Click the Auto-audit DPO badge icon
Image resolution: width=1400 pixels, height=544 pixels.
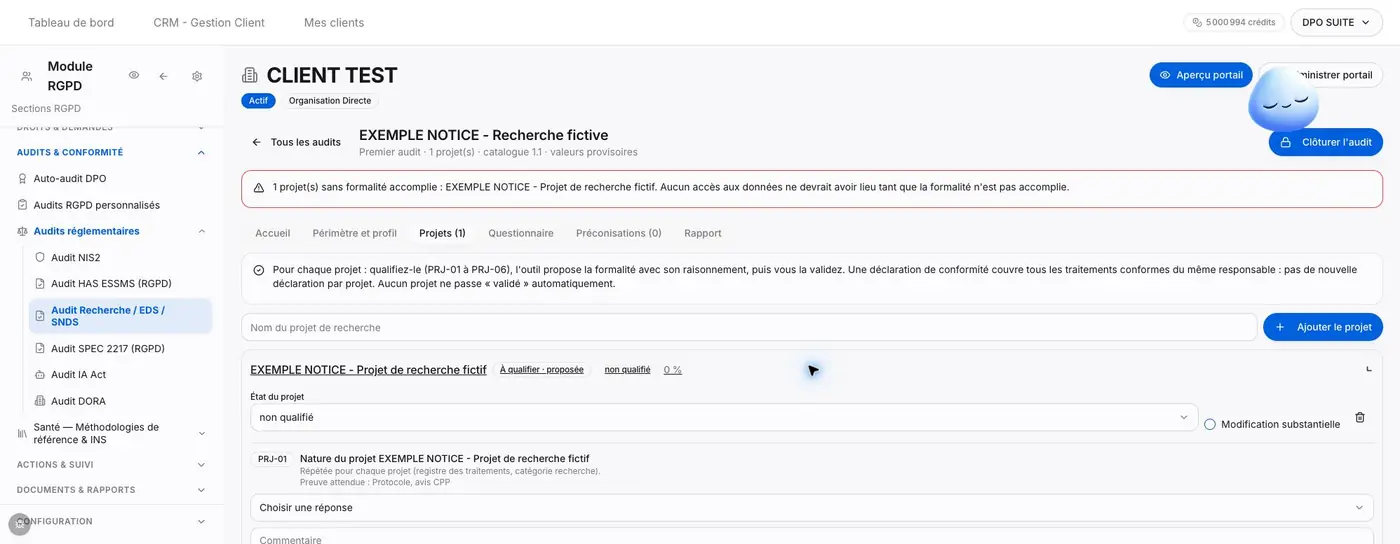(23, 179)
